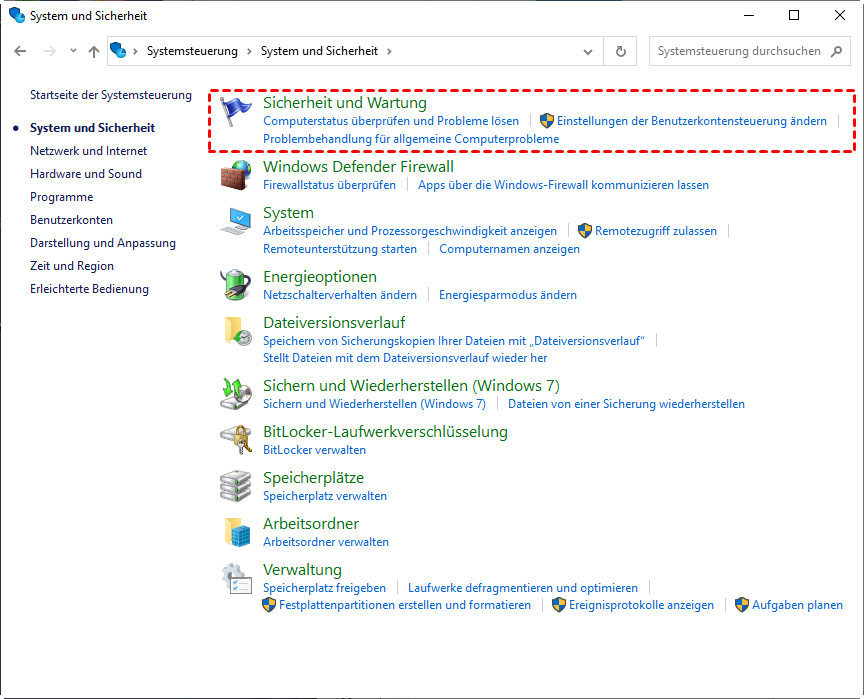Click the magnifier icon in search box
Screen dimensions: 864x699
836,51
